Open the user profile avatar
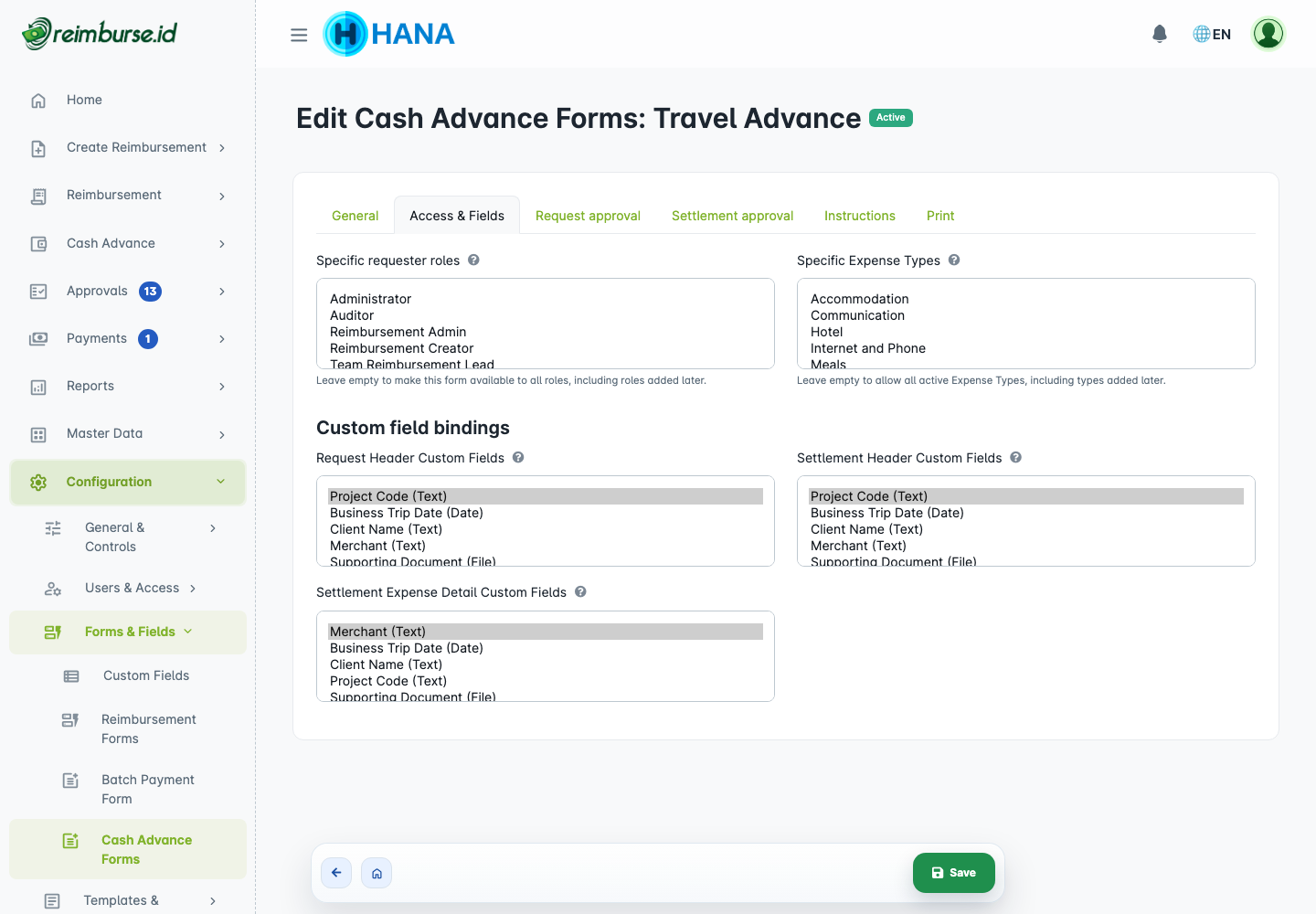The width and height of the screenshot is (1316, 914). click(1268, 34)
